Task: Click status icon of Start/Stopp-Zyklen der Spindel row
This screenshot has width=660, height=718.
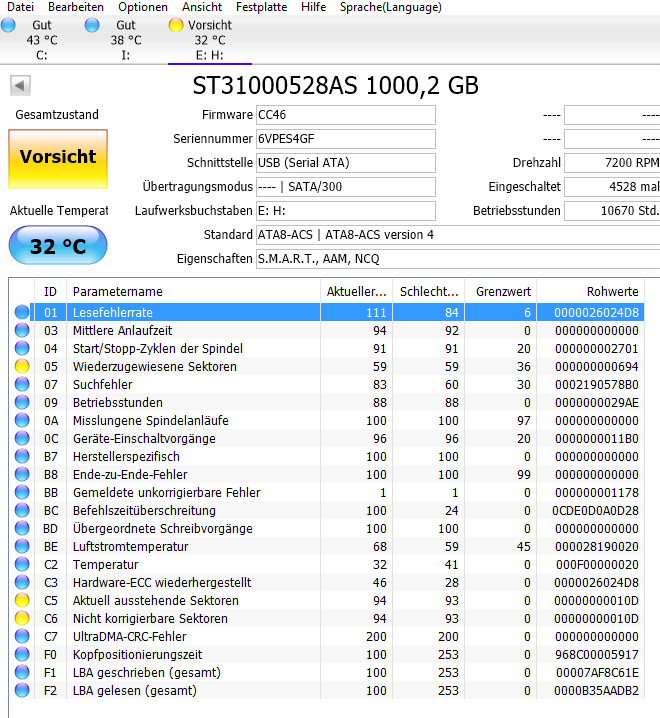Action: [x=22, y=348]
